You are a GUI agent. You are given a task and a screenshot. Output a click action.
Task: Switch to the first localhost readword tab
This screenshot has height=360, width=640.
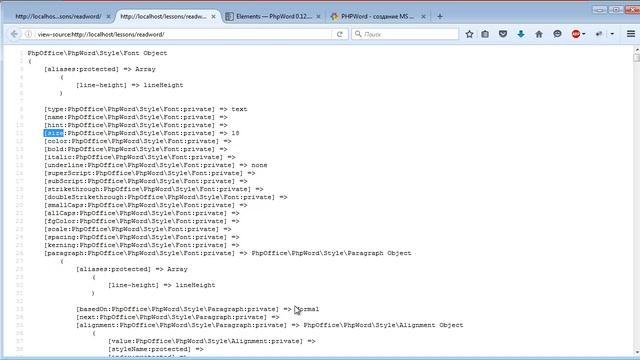tap(58, 16)
